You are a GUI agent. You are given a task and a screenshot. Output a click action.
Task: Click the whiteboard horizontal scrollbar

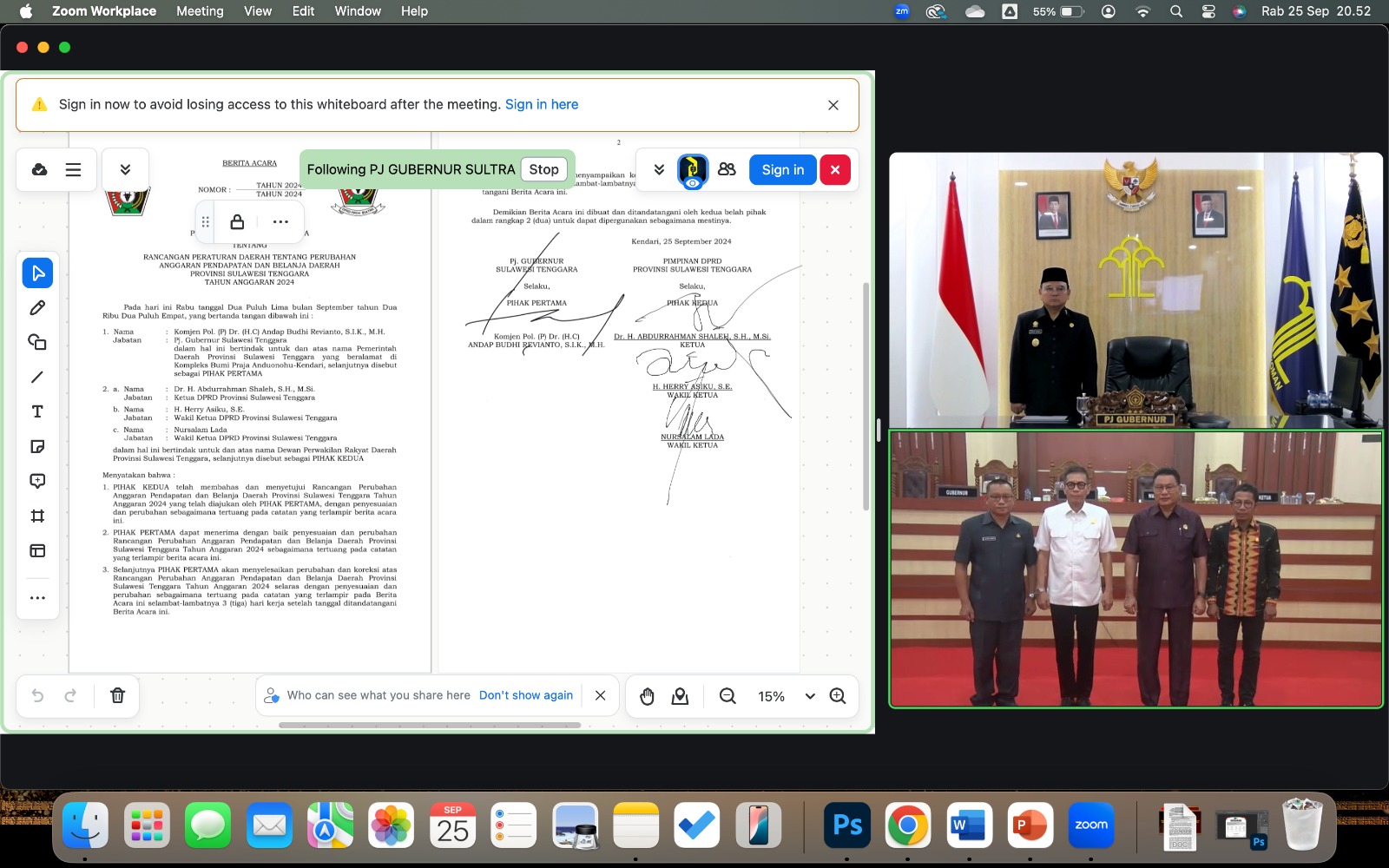[x=429, y=725]
